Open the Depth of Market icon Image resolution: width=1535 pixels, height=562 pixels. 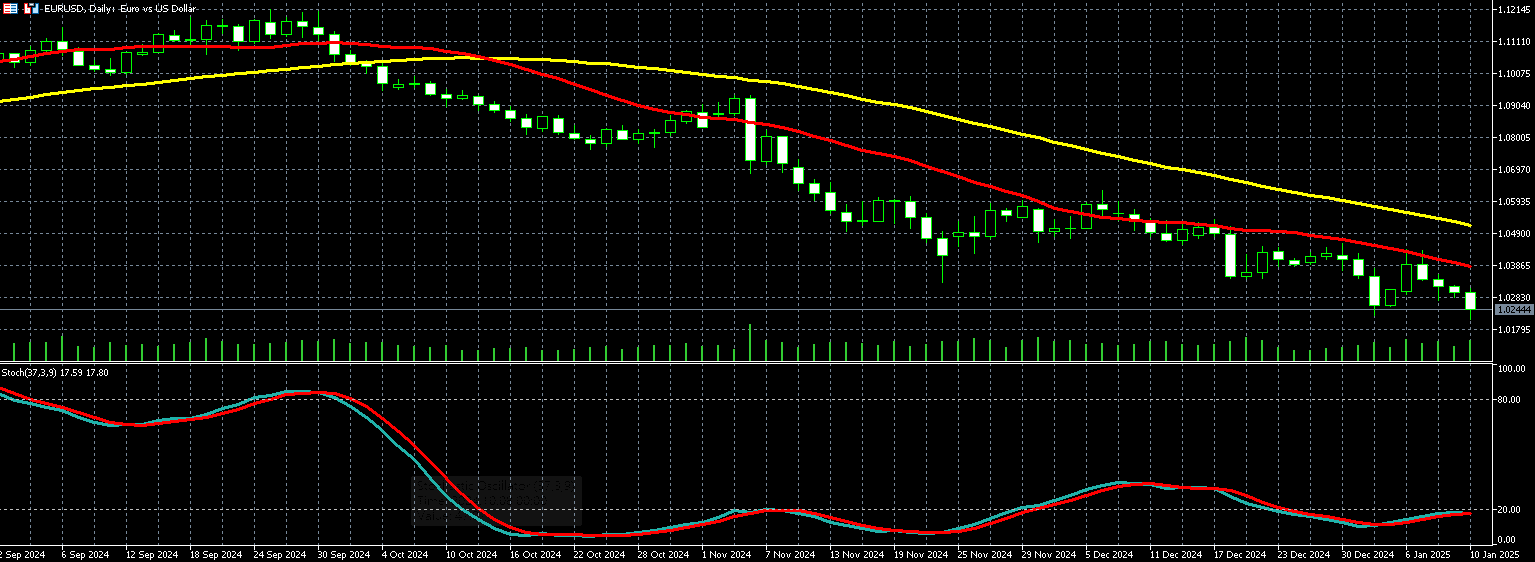pyautogui.click(x=10, y=7)
